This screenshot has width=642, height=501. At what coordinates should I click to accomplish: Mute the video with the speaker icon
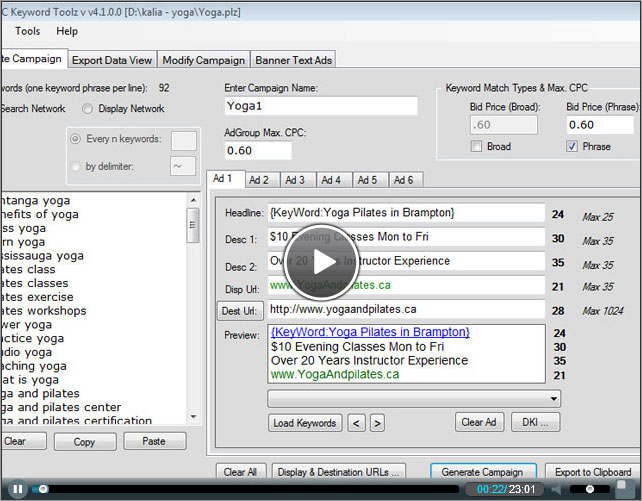(556, 489)
